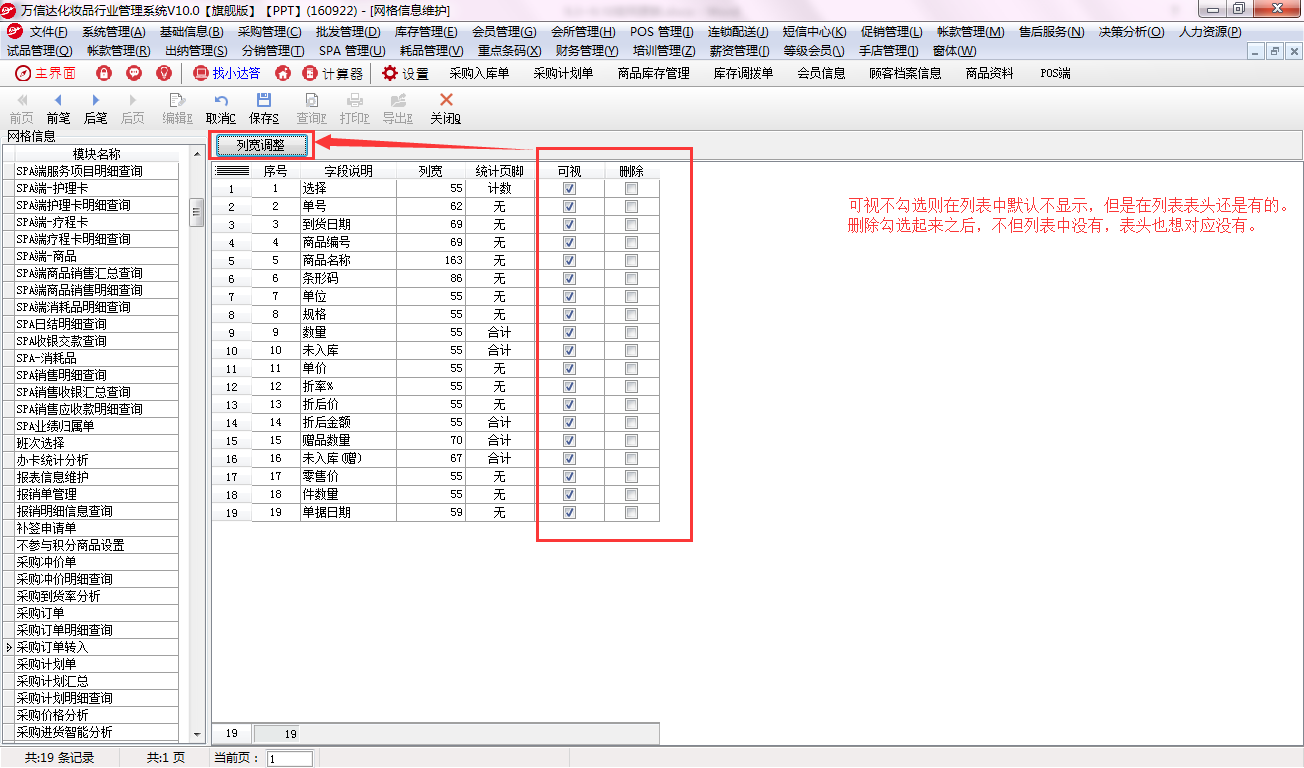Check 删除 checkbox for 到货日期 row
The image size is (1304, 768).
631,224
